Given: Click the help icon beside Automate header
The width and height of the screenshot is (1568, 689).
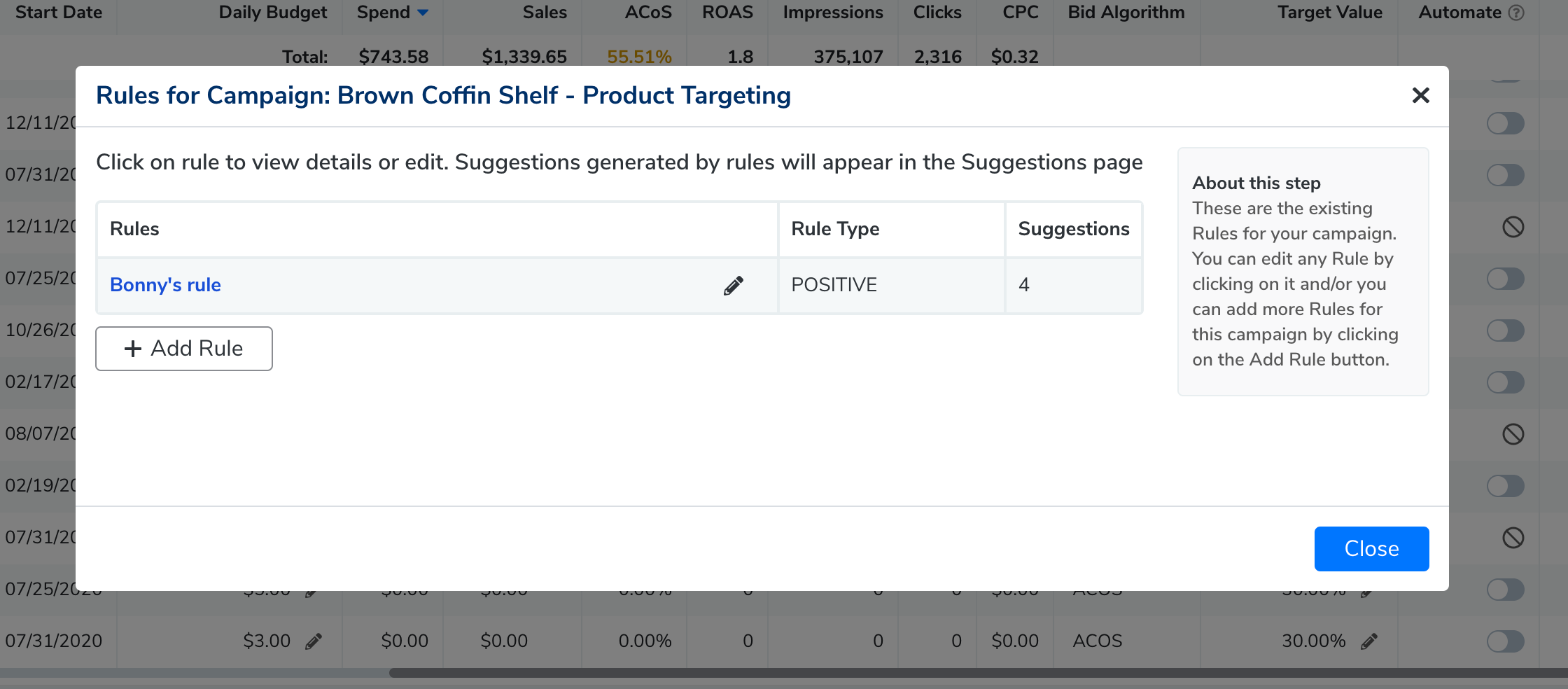Looking at the screenshot, I should pyautogui.click(x=1516, y=13).
